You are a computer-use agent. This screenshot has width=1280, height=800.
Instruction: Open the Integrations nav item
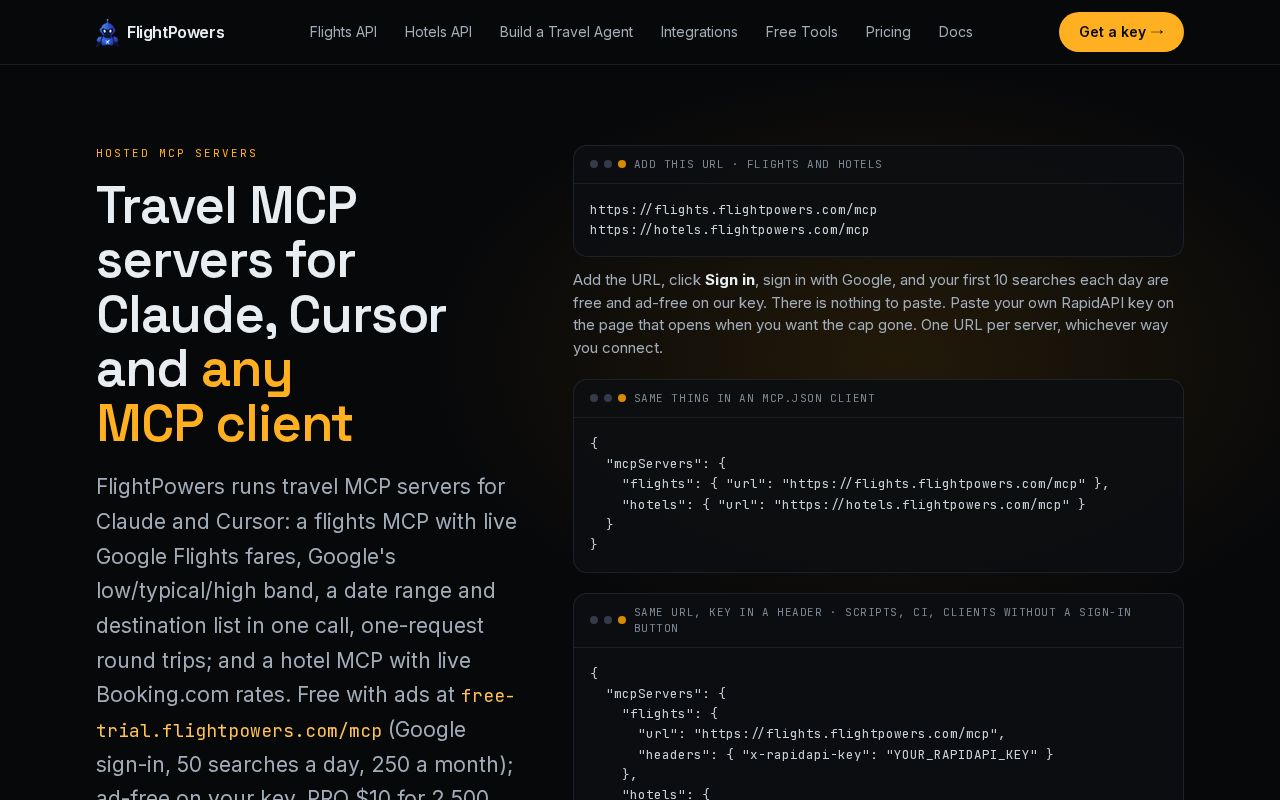(699, 32)
